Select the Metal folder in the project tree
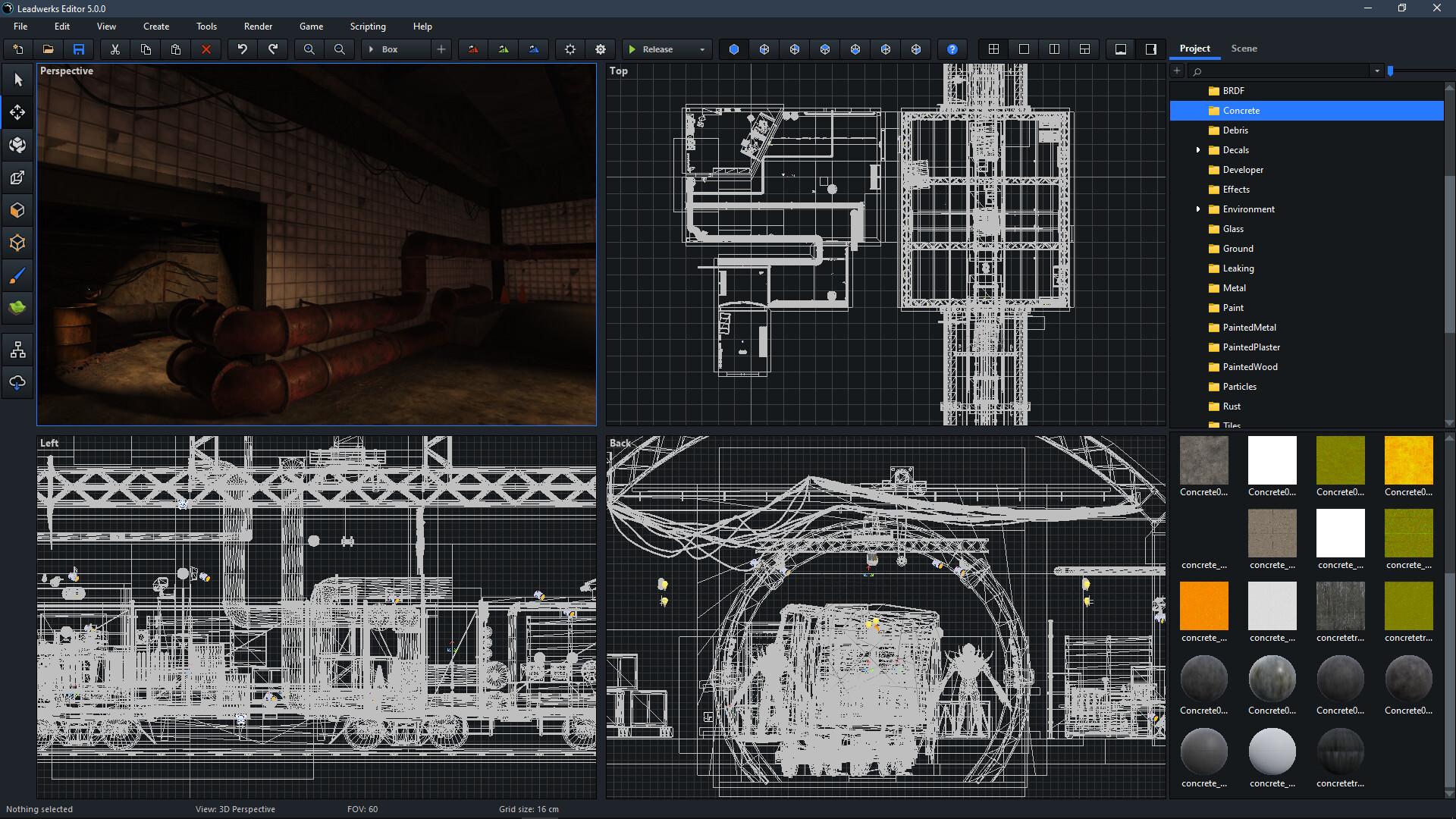This screenshot has height=819, width=1456. click(x=1235, y=287)
